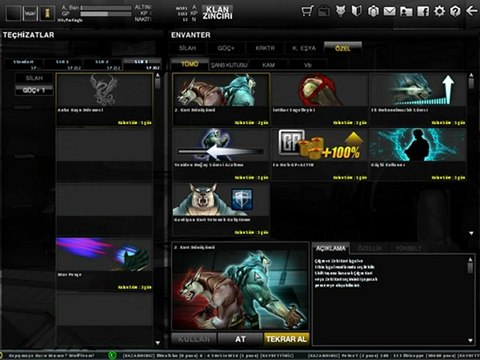Open the Vb sub-tab
The width and height of the screenshot is (480, 360).
click(307, 65)
